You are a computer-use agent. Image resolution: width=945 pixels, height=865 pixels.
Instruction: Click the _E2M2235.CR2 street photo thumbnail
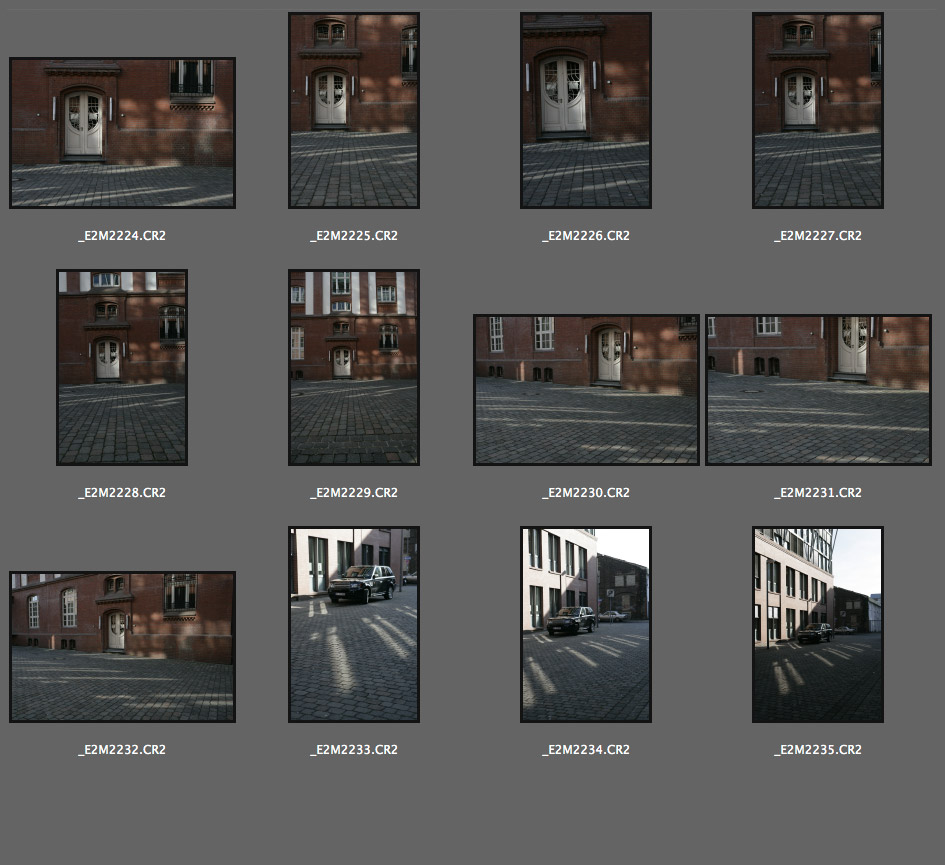click(x=818, y=624)
